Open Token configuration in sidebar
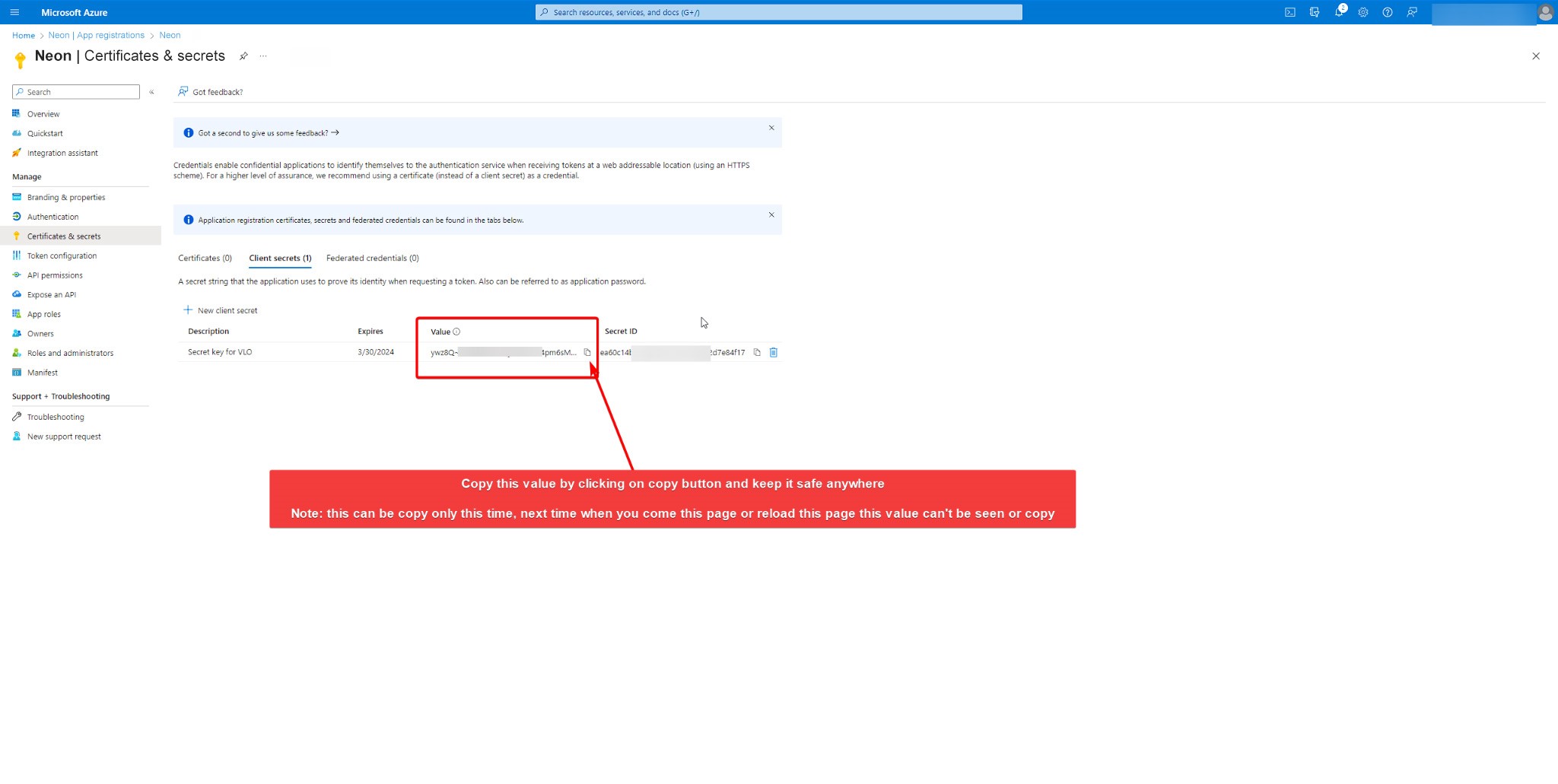 click(x=62, y=256)
